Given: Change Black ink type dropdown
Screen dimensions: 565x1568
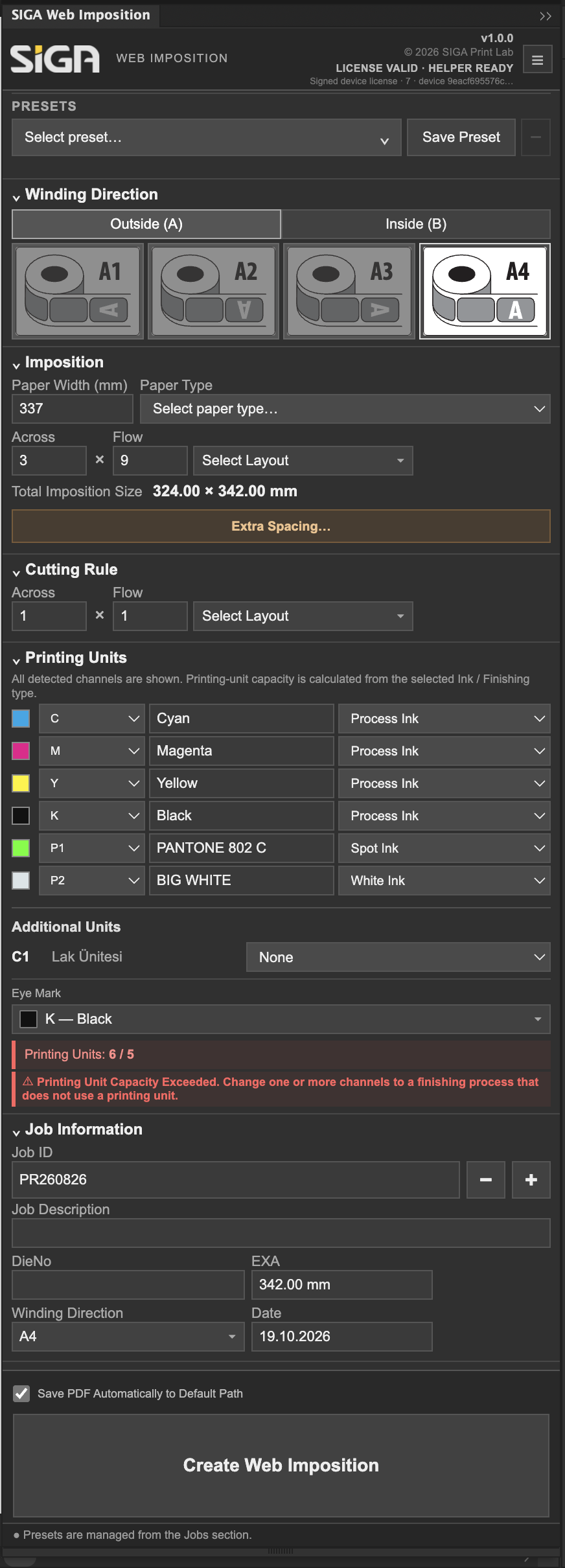Looking at the screenshot, I should click(444, 816).
